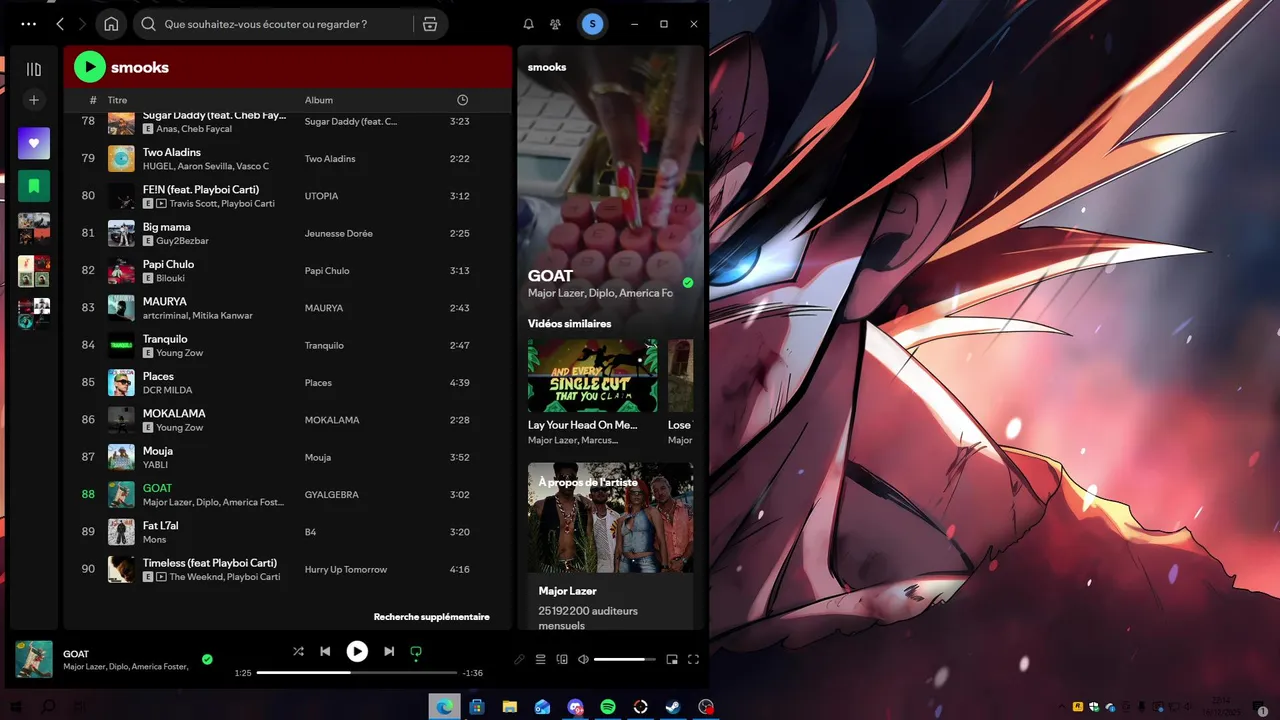
Task: Skip to previous track
Action: tap(325, 651)
